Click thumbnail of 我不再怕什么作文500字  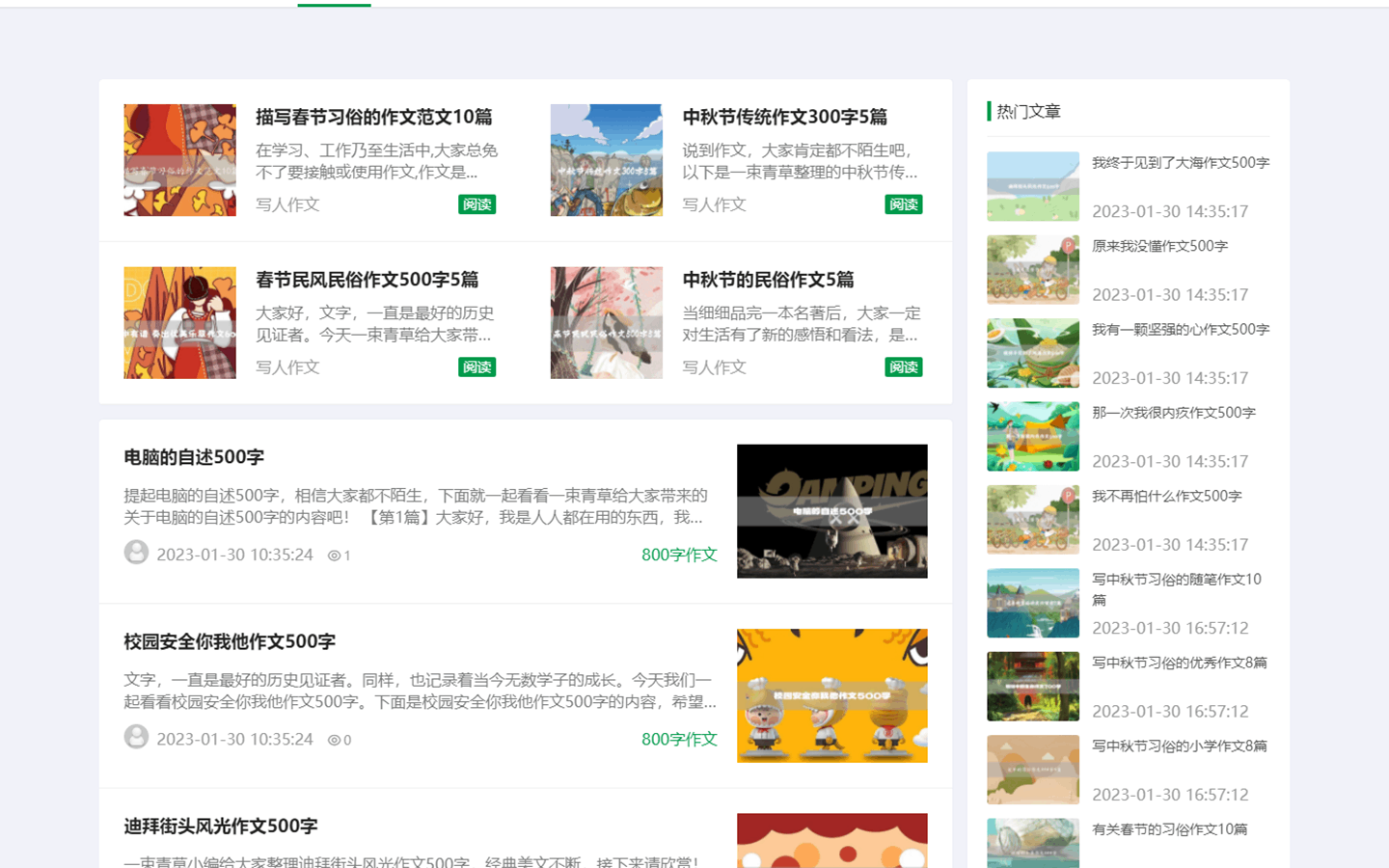(x=1033, y=520)
